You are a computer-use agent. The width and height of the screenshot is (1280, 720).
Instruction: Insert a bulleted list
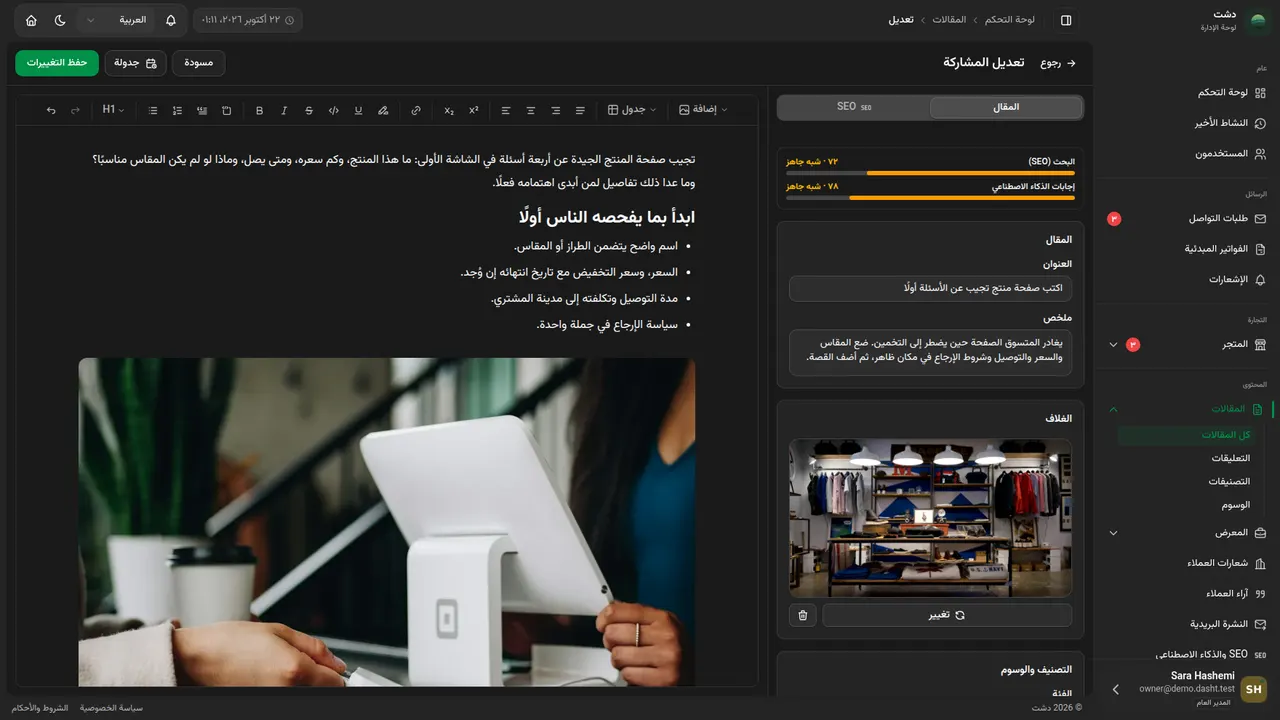click(153, 110)
